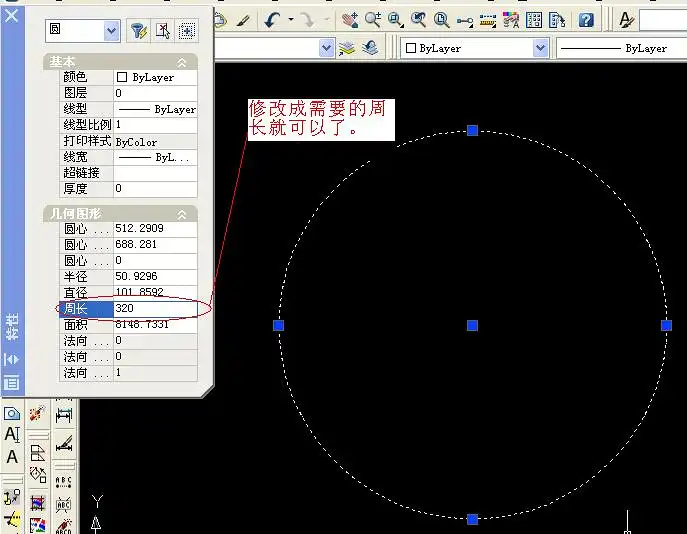This screenshot has height=534, width=687.
Task: Click the empty 超链接 value field
Action: click(155, 173)
